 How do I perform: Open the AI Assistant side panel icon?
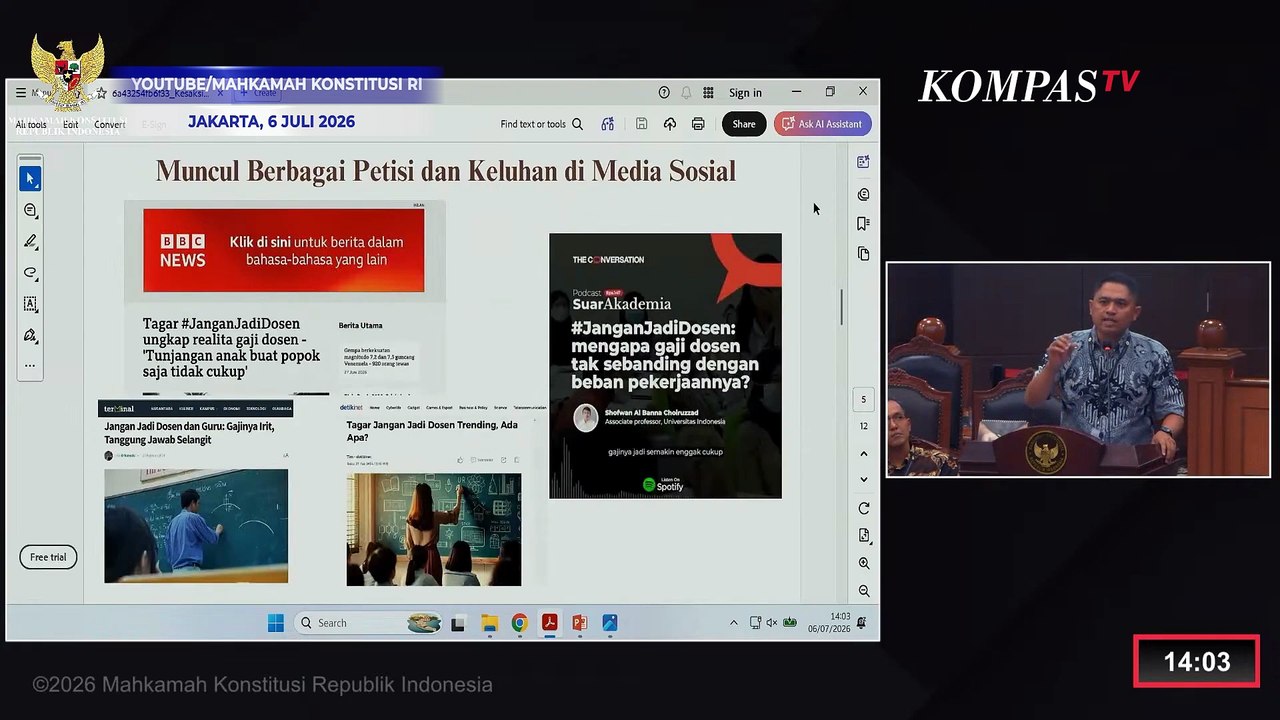coord(864,162)
